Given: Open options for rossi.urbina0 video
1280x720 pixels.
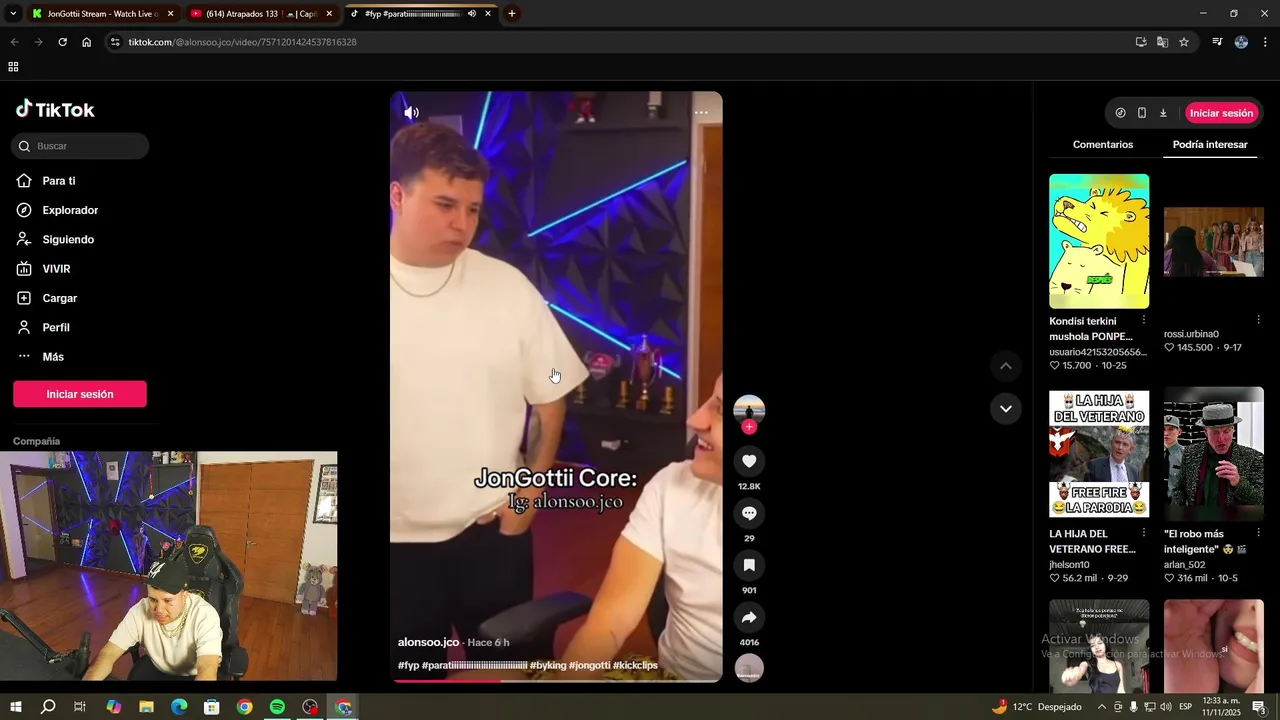Looking at the screenshot, I should [x=1258, y=320].
